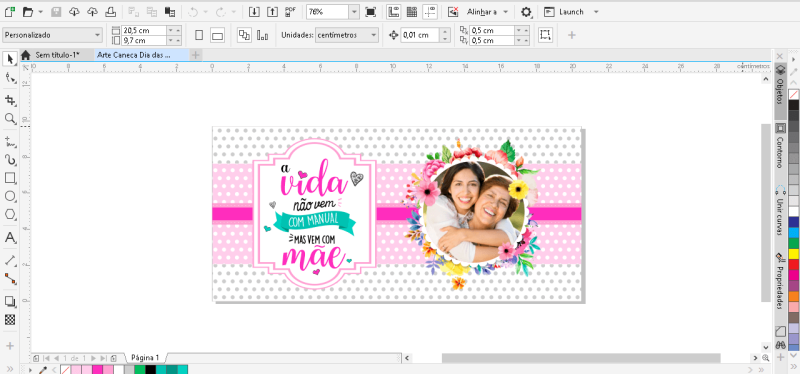
Task: Click the new document tab plus button
Action: pyautogui.click(x=195, y=55)
